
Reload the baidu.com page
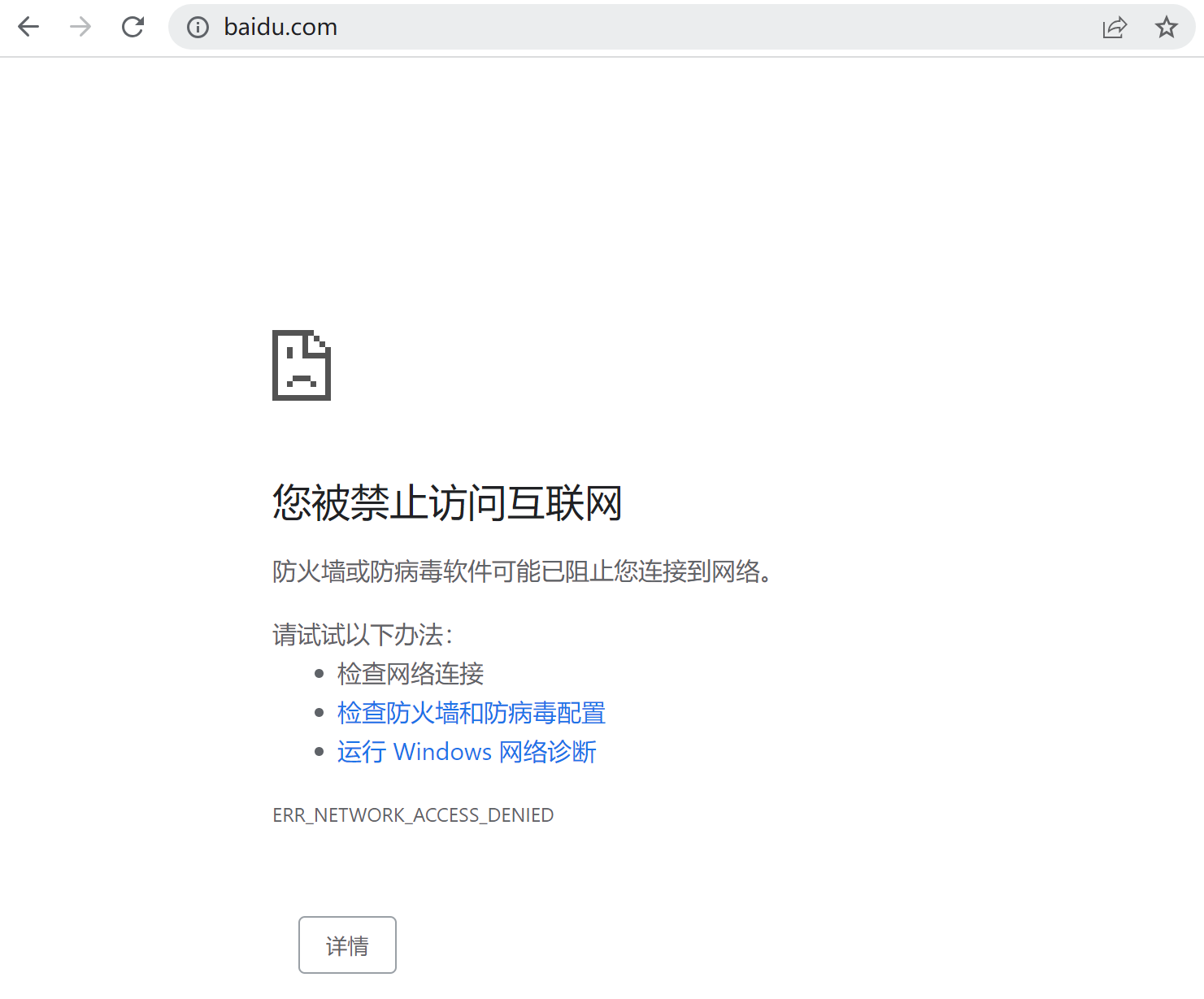[x=133, y=27]
